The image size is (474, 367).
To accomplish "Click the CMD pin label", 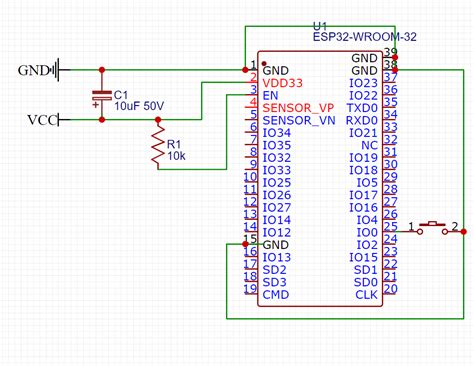I will pos(276,295).
